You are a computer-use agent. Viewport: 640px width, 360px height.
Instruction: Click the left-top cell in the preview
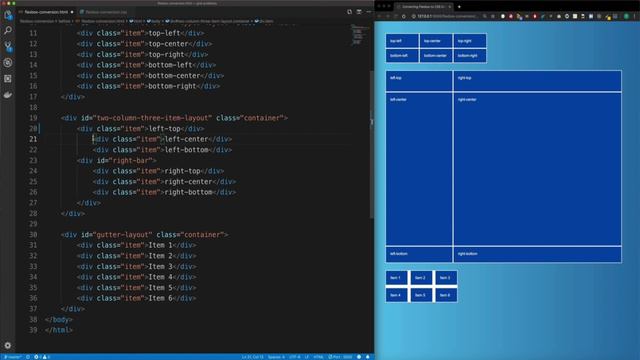click(419, 81)
